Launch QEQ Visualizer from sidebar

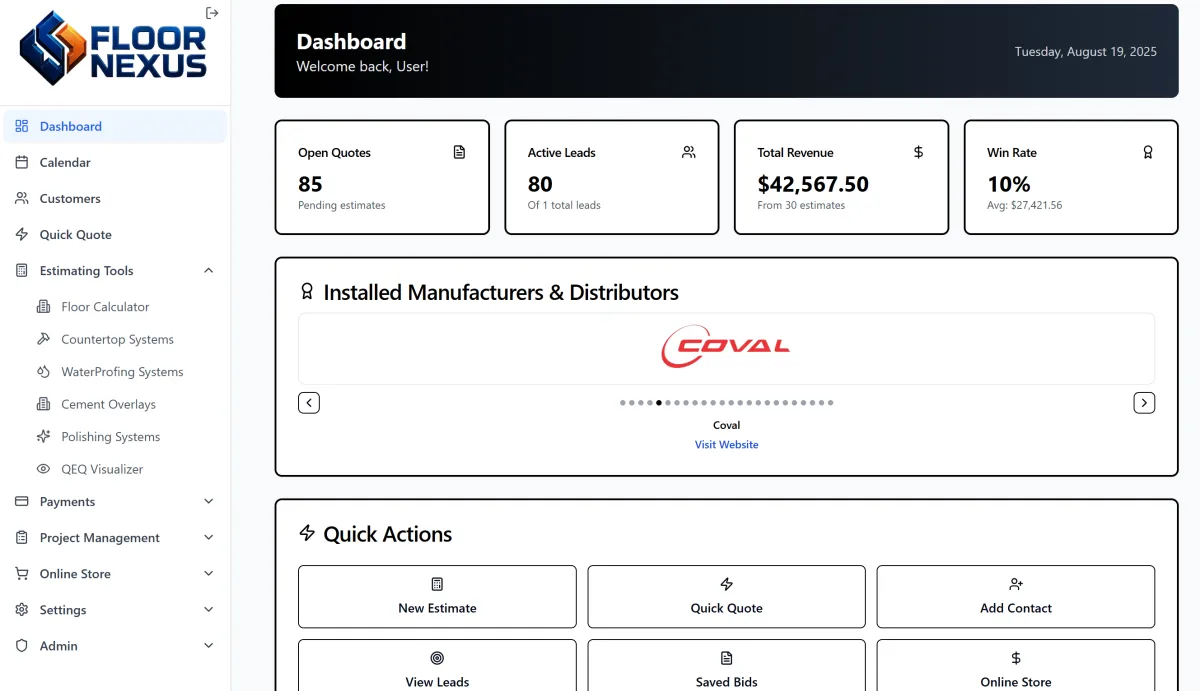125,468
